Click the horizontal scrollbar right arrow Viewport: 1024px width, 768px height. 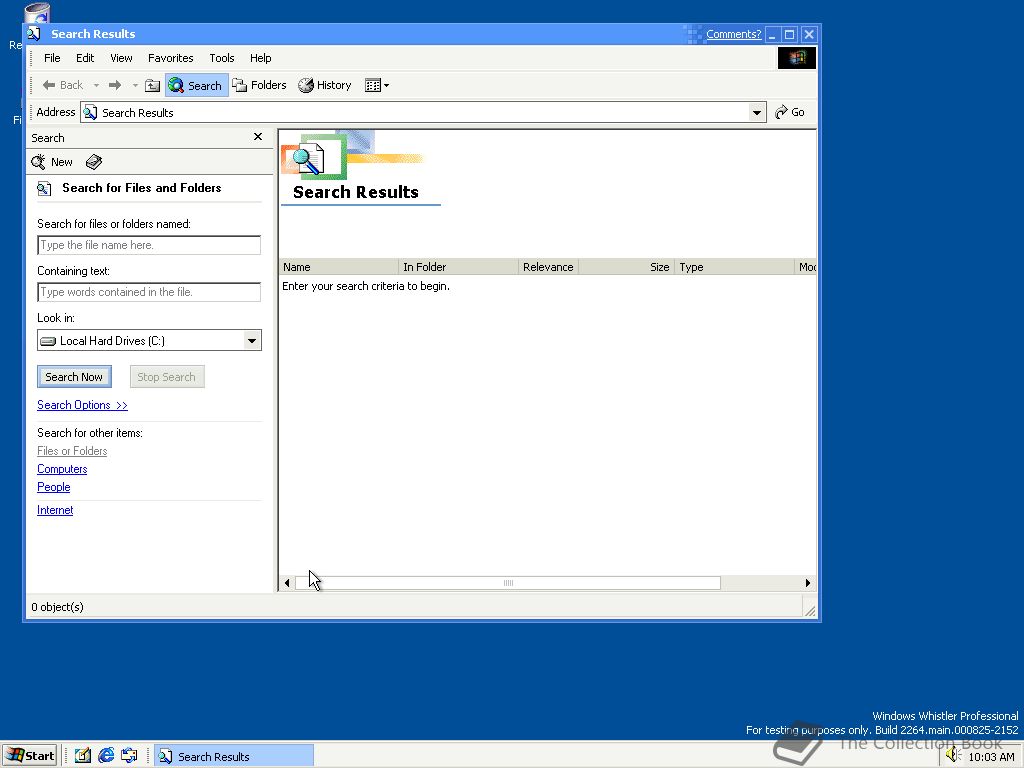click(808, 583)
